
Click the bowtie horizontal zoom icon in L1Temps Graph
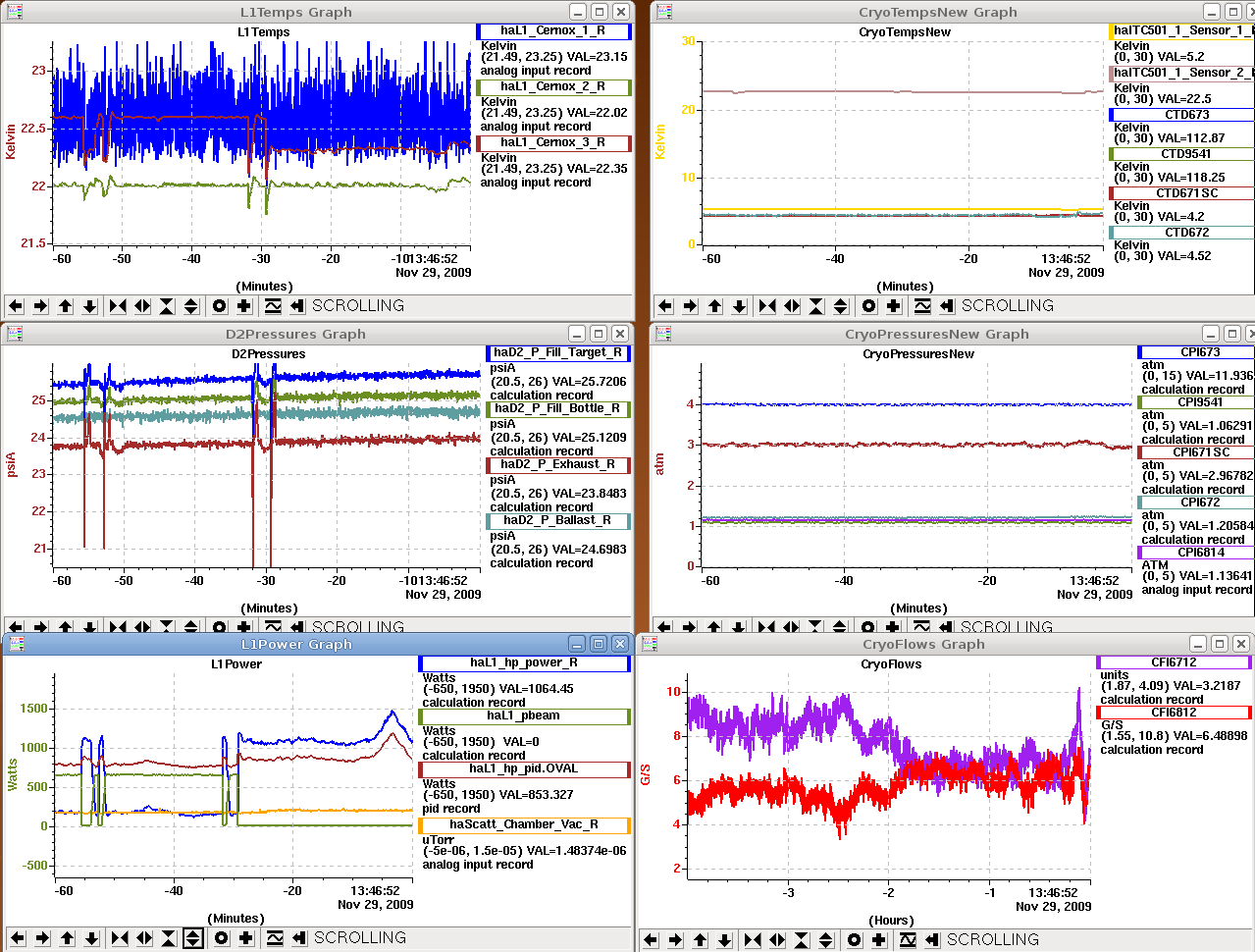point(119,306)
